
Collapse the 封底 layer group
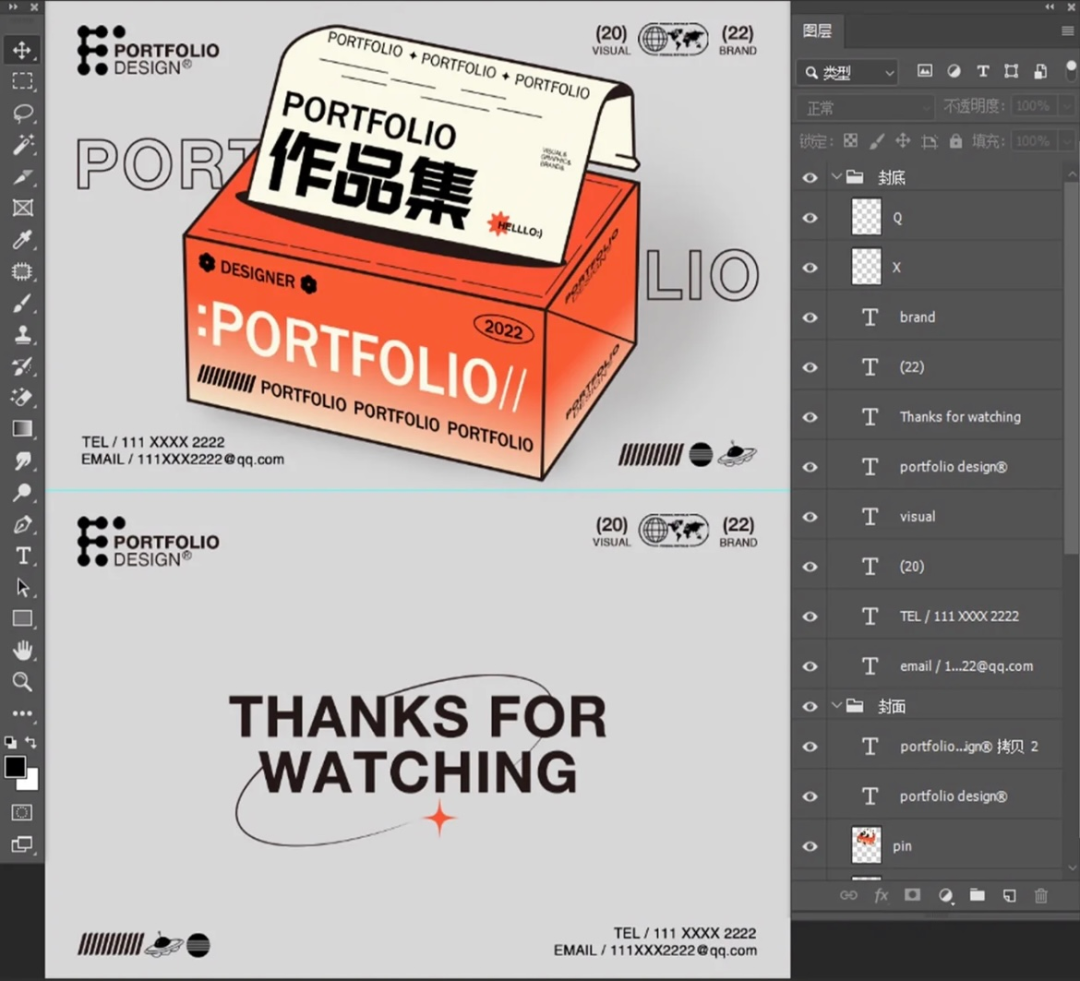[x=836, y=177]
